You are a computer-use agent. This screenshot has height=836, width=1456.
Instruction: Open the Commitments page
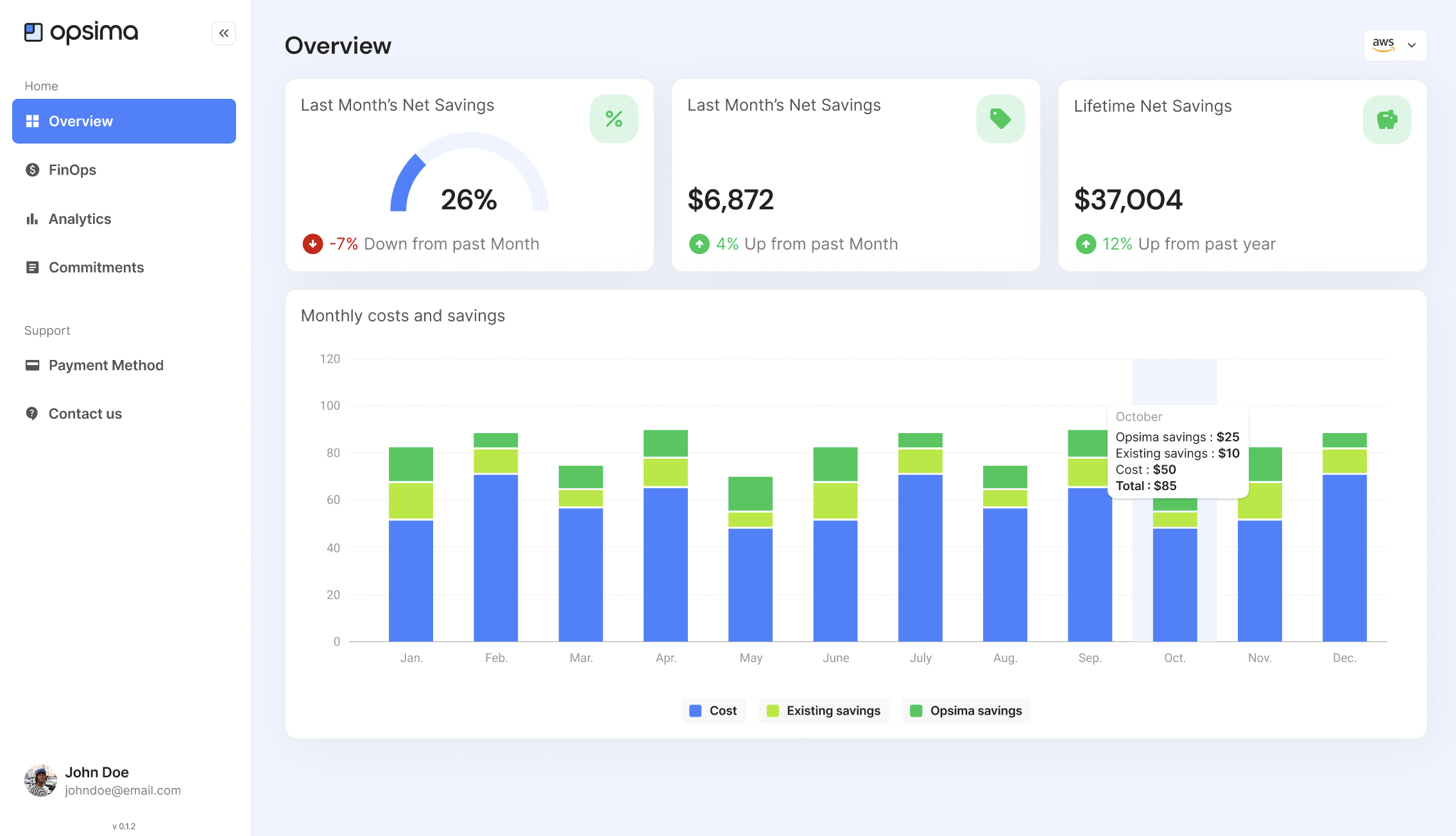[x=96, y=268]
